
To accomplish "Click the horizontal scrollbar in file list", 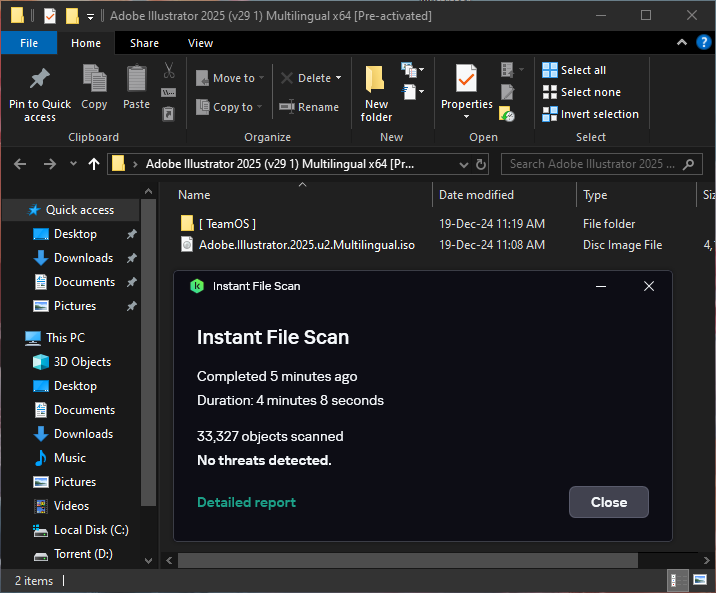I will pyautogui.click(x=407, y=560).
